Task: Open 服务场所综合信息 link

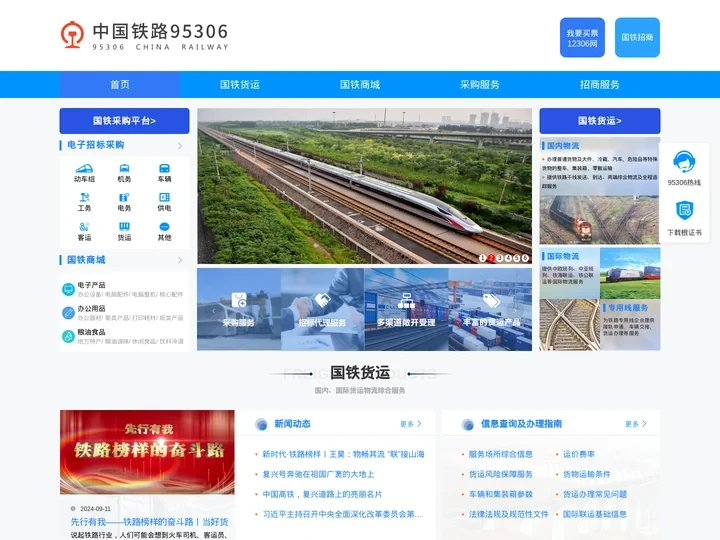Action: click(501, 454)
